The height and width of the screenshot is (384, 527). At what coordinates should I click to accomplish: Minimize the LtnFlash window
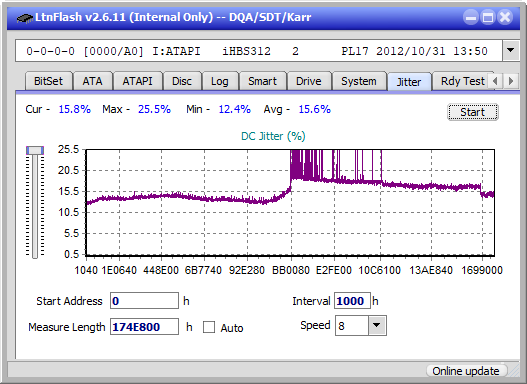point(471,17)
